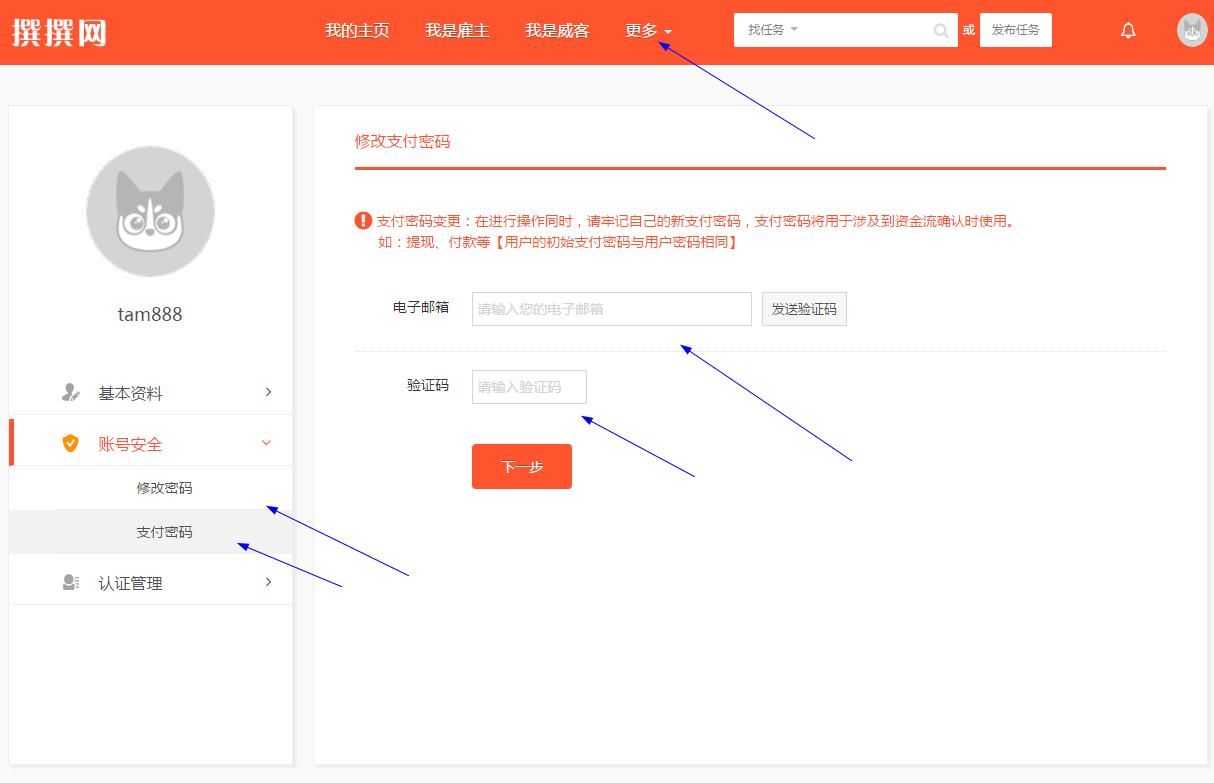
Task: Click the 发布任务 button
Action: (1016, 30)
